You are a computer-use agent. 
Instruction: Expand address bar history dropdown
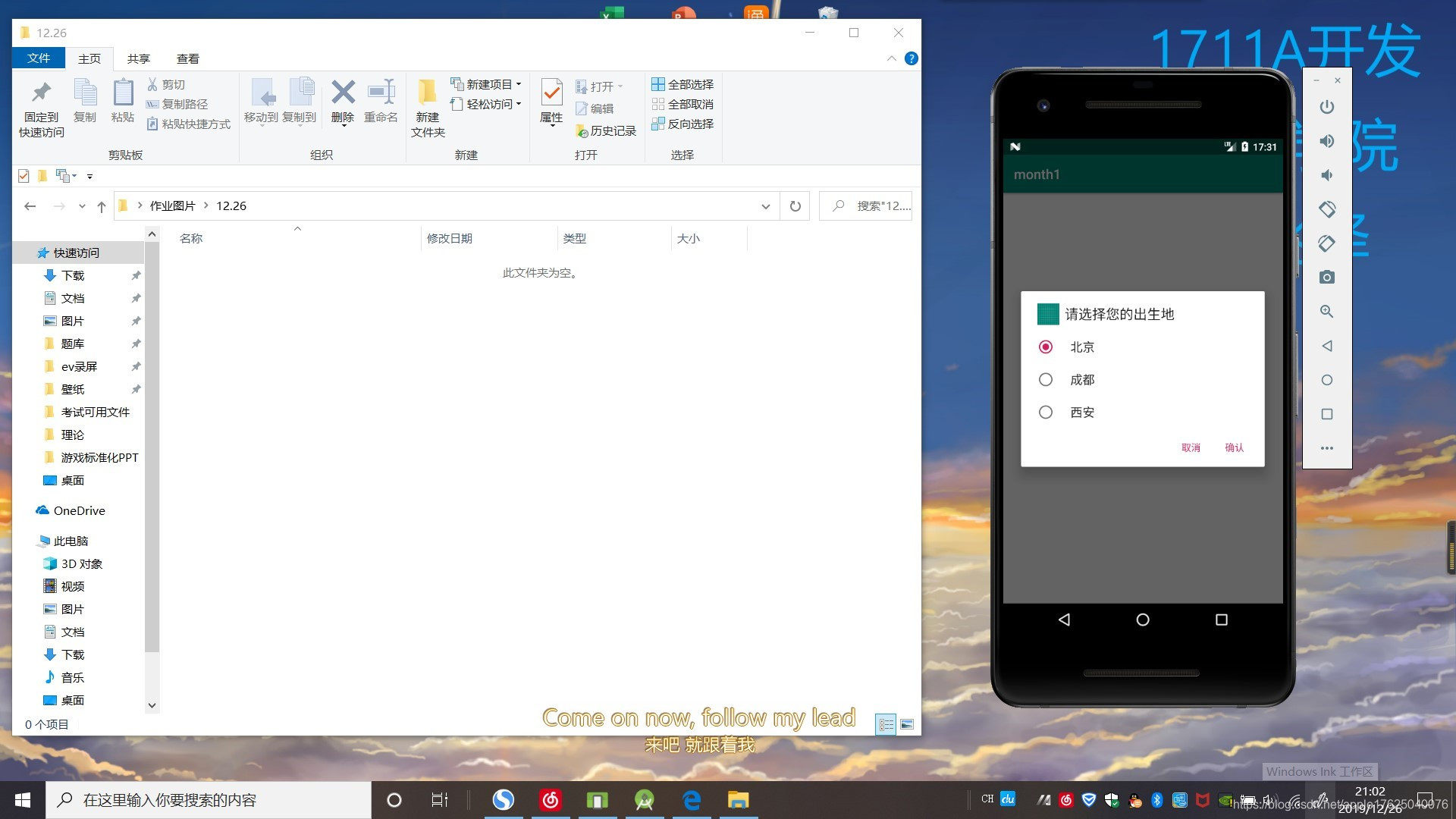(x=765, y=206)
